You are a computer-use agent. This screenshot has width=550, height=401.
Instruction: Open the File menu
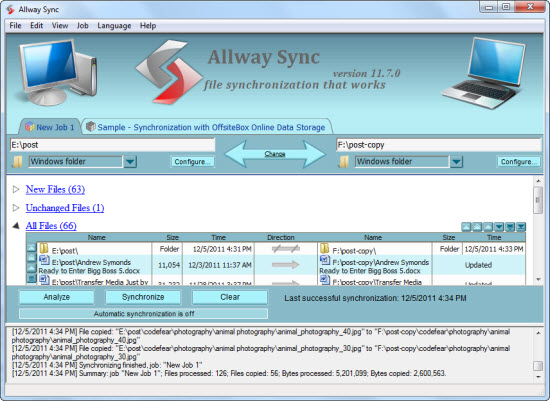(15, 26)
